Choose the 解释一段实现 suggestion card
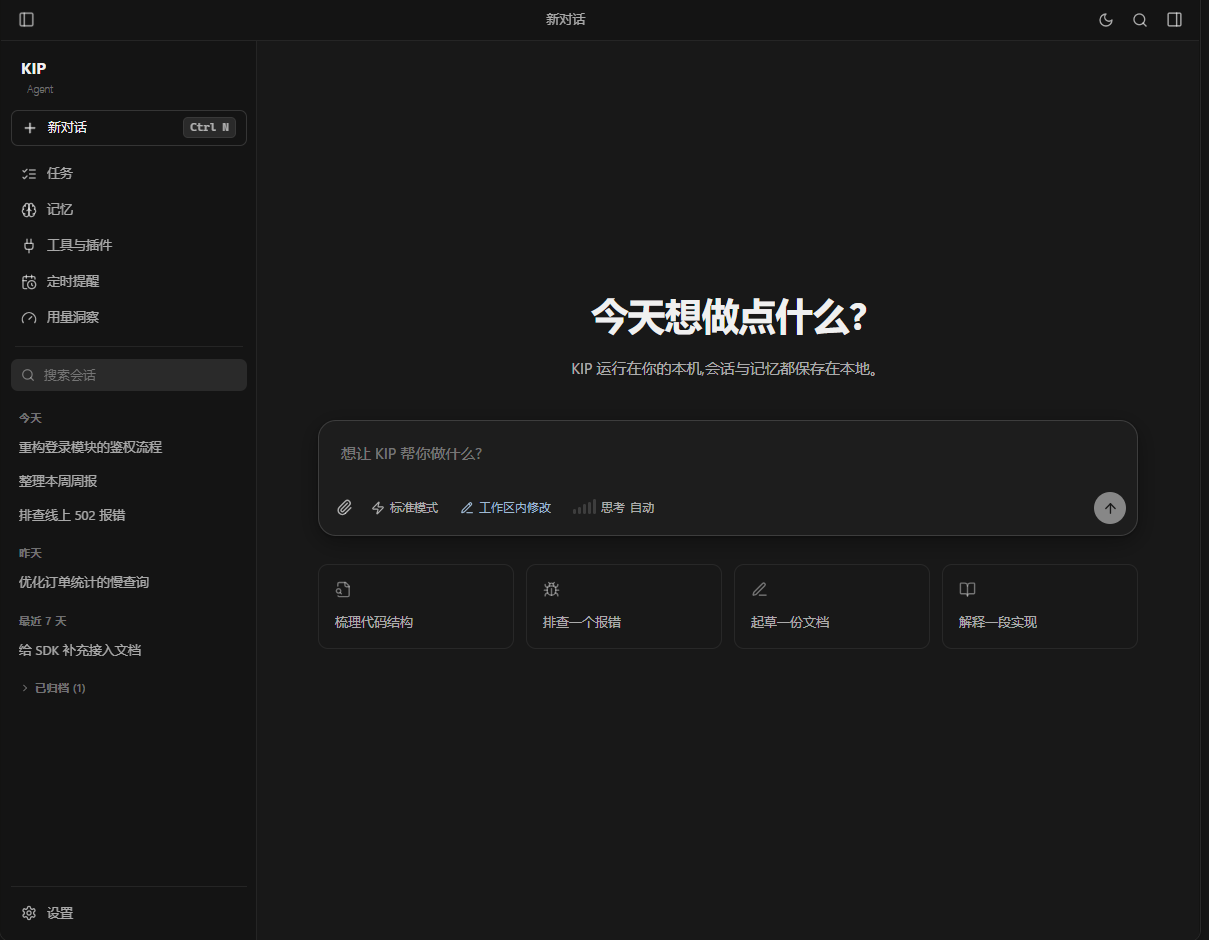The width and height of the screenshot is (1209, 940). point(1040,607)
